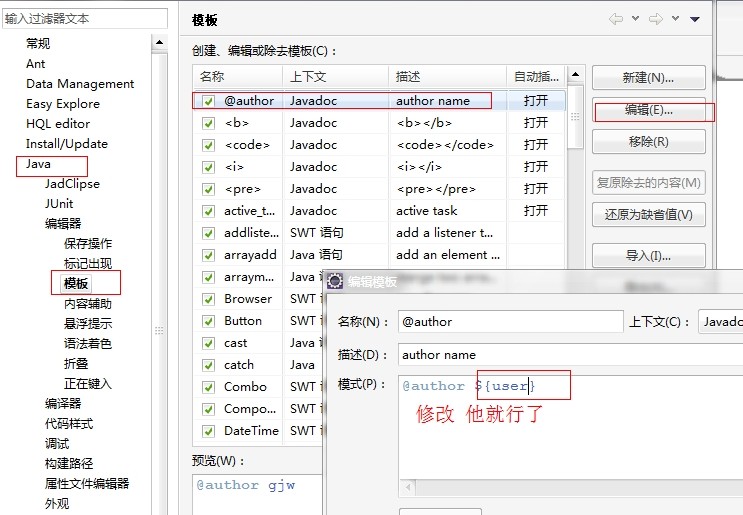This screenshot has height=515, width=743.
Task: Select the Java node in preferences tree
Action: 39,164
